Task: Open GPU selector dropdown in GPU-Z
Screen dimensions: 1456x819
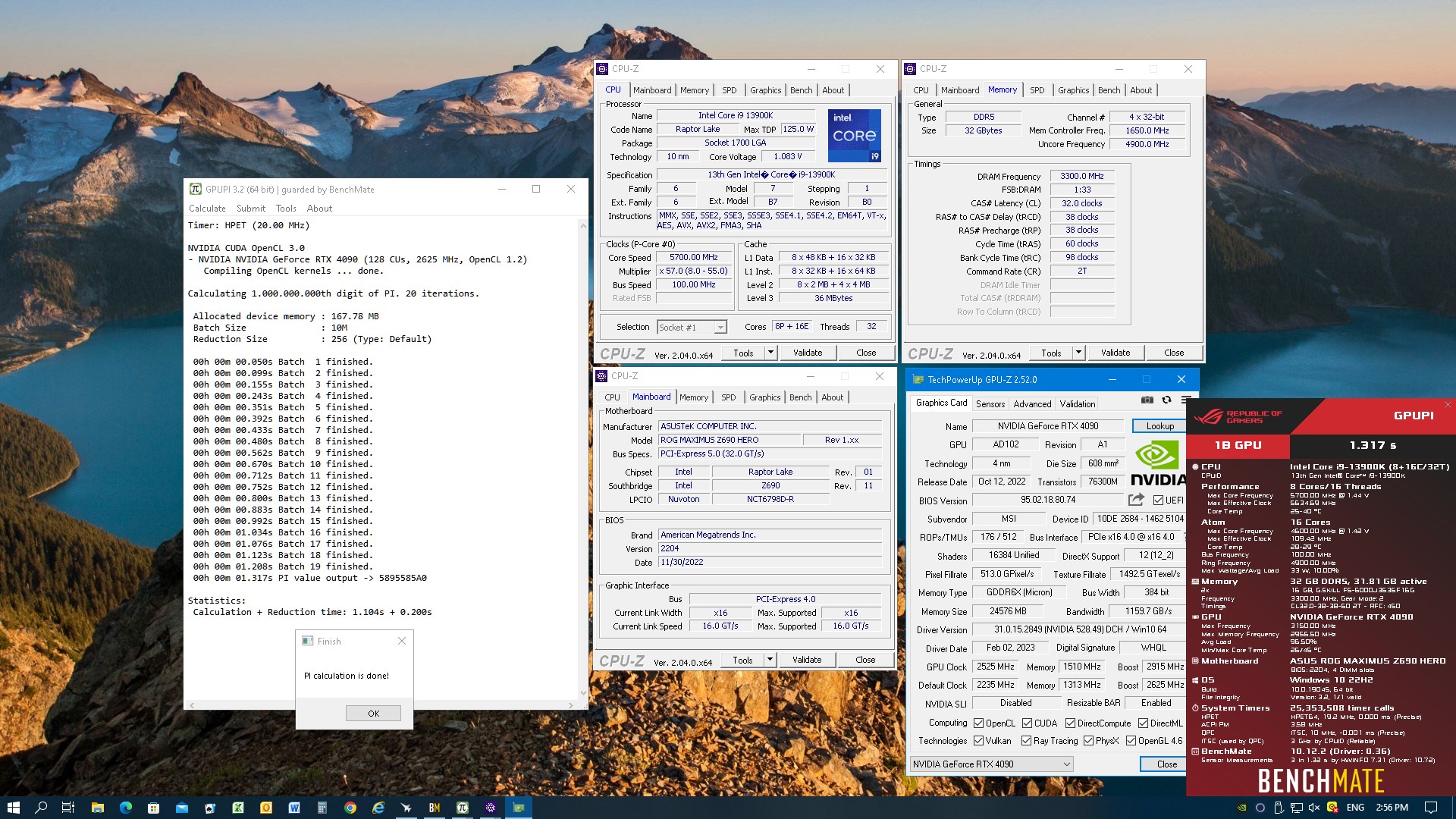Action: (x=991, y=764)
